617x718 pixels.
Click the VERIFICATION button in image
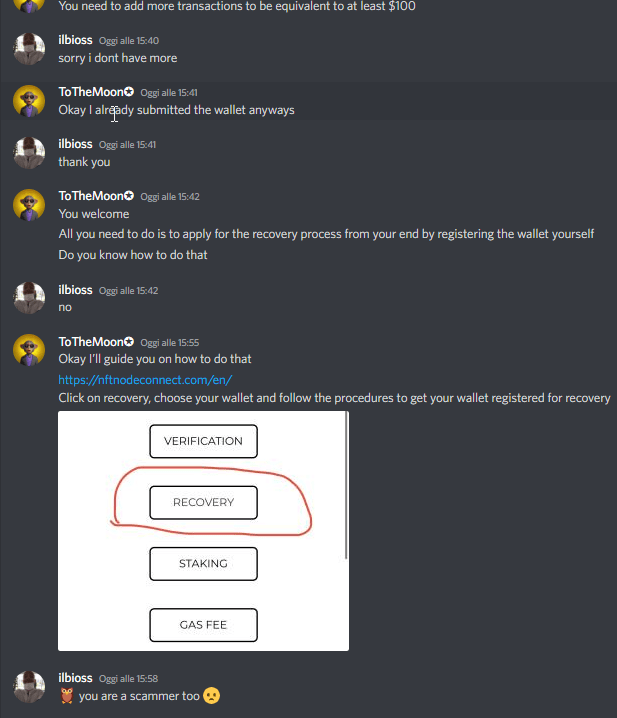203,441
